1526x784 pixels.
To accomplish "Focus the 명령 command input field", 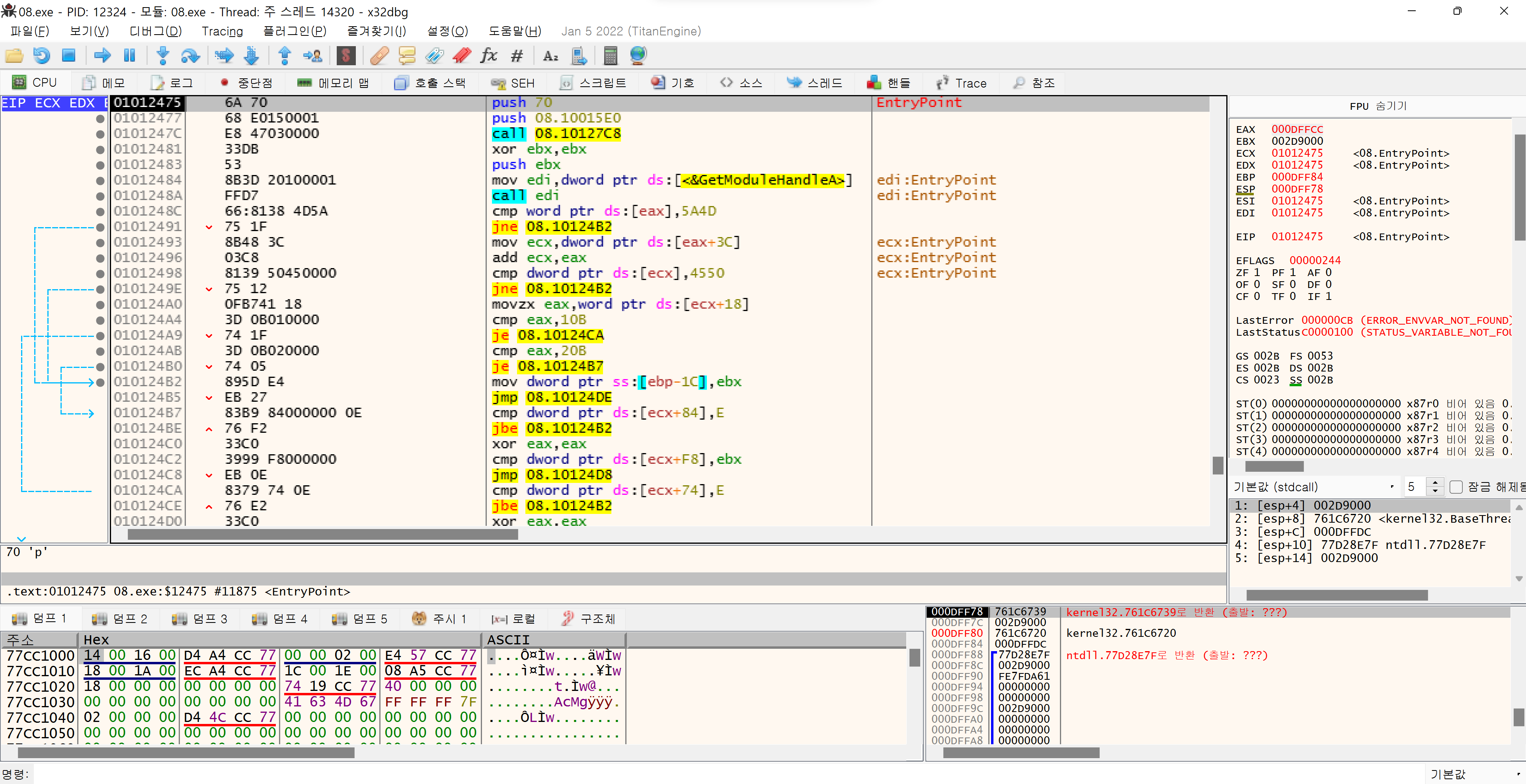I will point(728,773).
